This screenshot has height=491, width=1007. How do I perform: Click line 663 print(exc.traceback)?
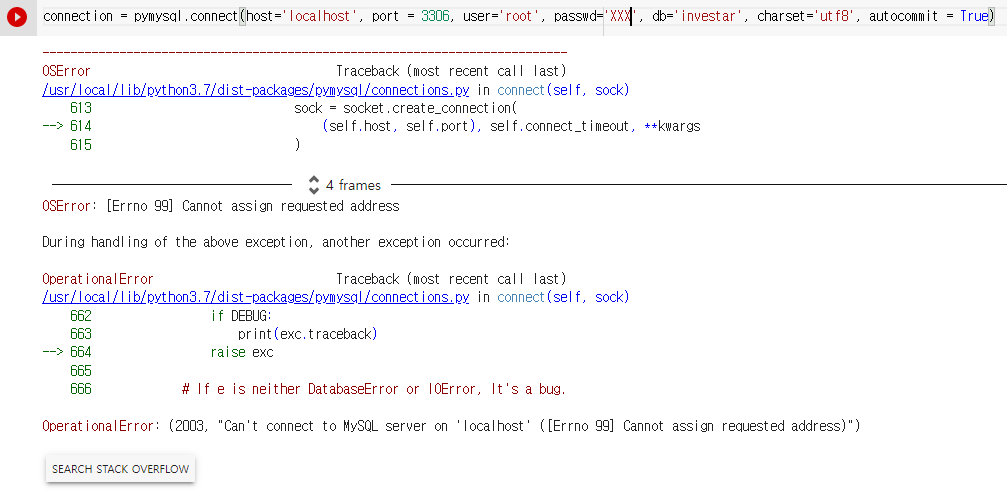coord(223,334)
